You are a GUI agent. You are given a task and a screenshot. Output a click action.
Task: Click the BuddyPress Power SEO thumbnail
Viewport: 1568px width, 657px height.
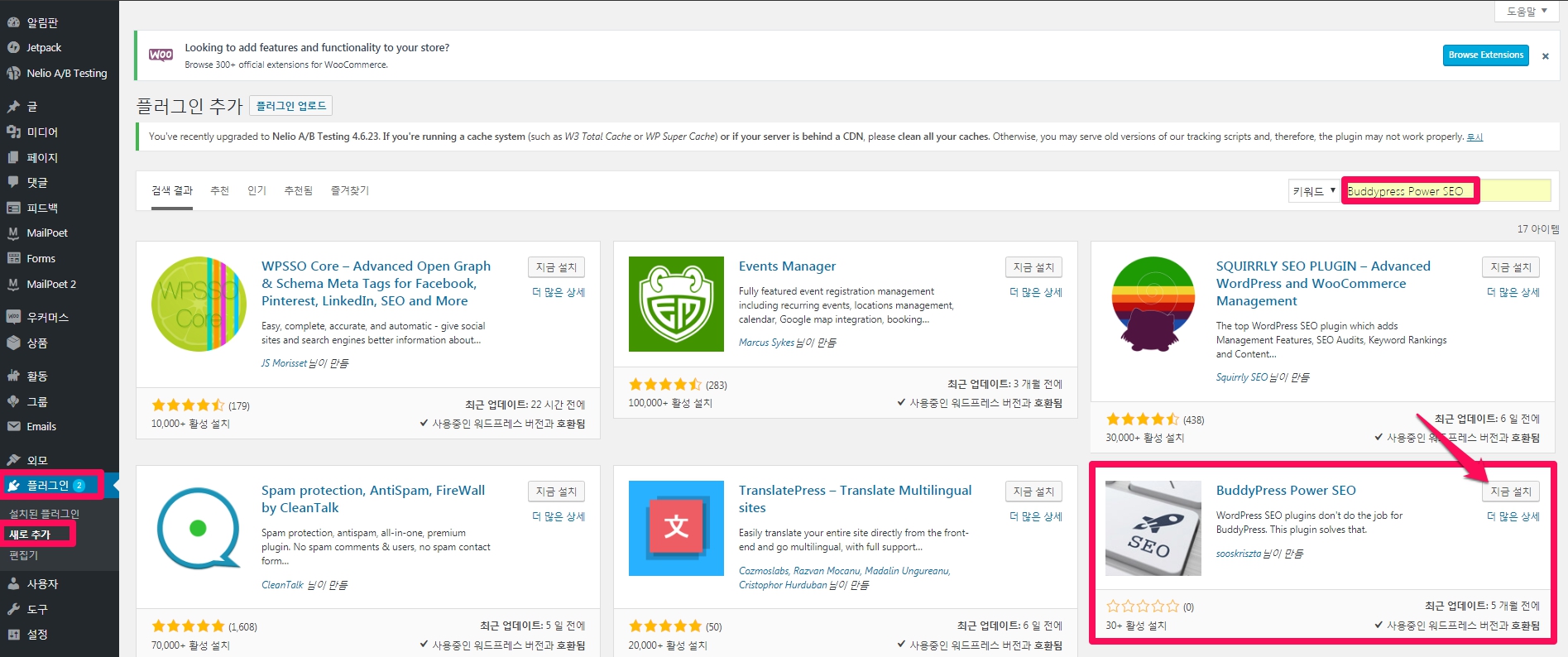(x=1153, y=528)
